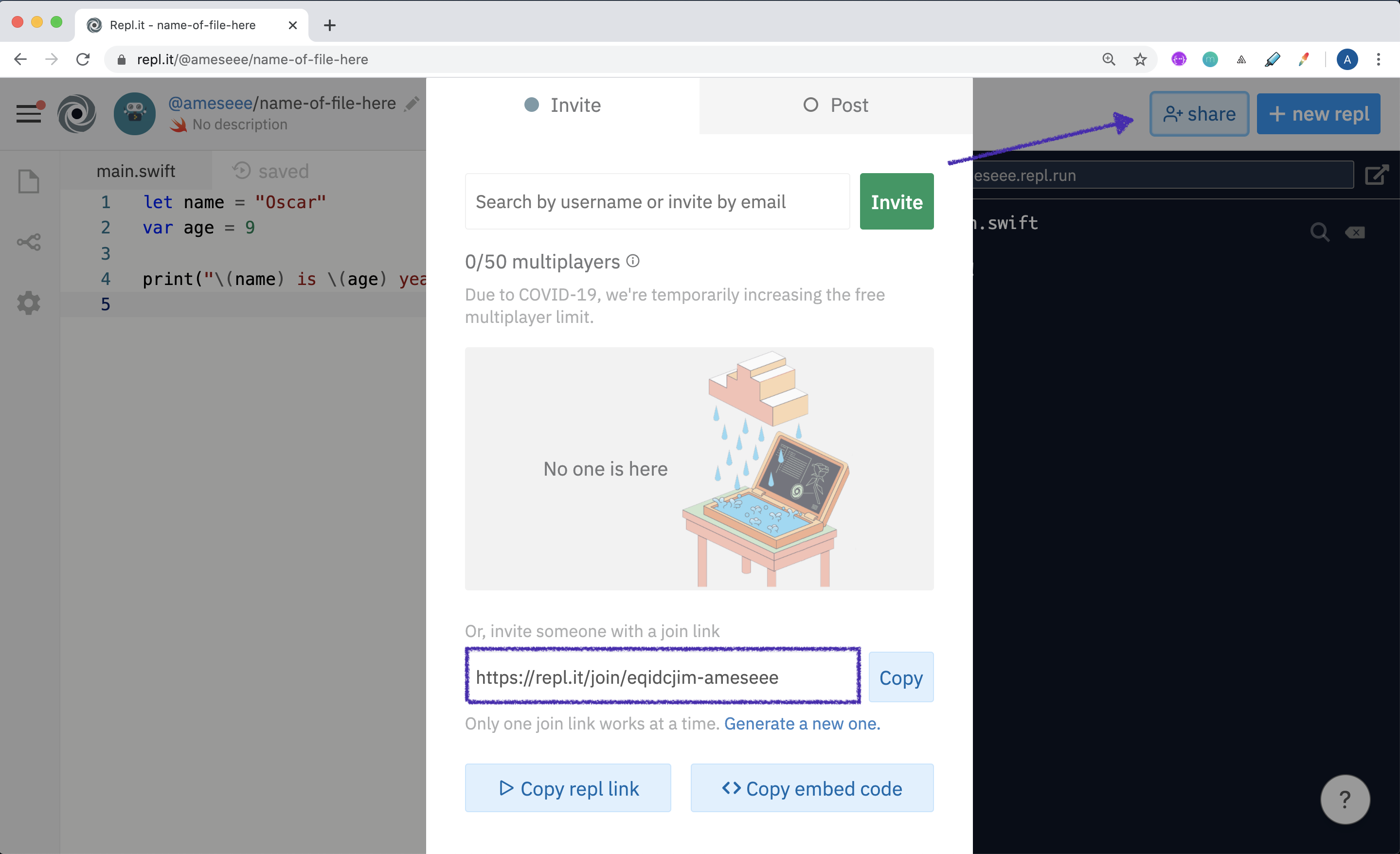
Task: Click Copy embed code button
Action: (x=812, y=788)
